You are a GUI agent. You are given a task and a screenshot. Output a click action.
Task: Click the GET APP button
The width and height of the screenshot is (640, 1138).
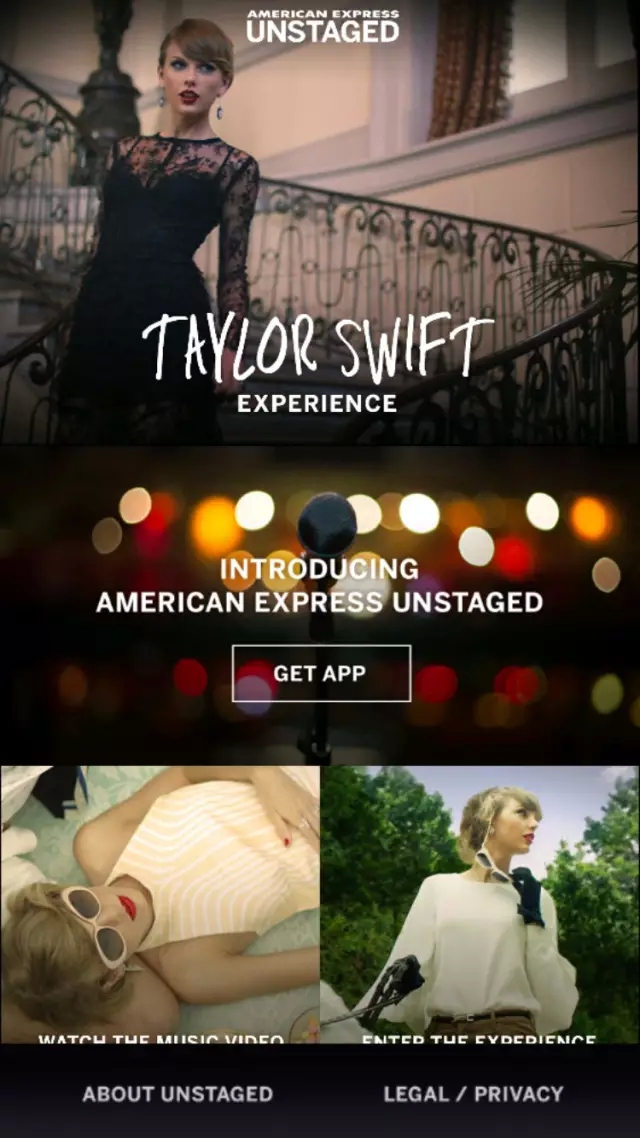click(321, 674)
